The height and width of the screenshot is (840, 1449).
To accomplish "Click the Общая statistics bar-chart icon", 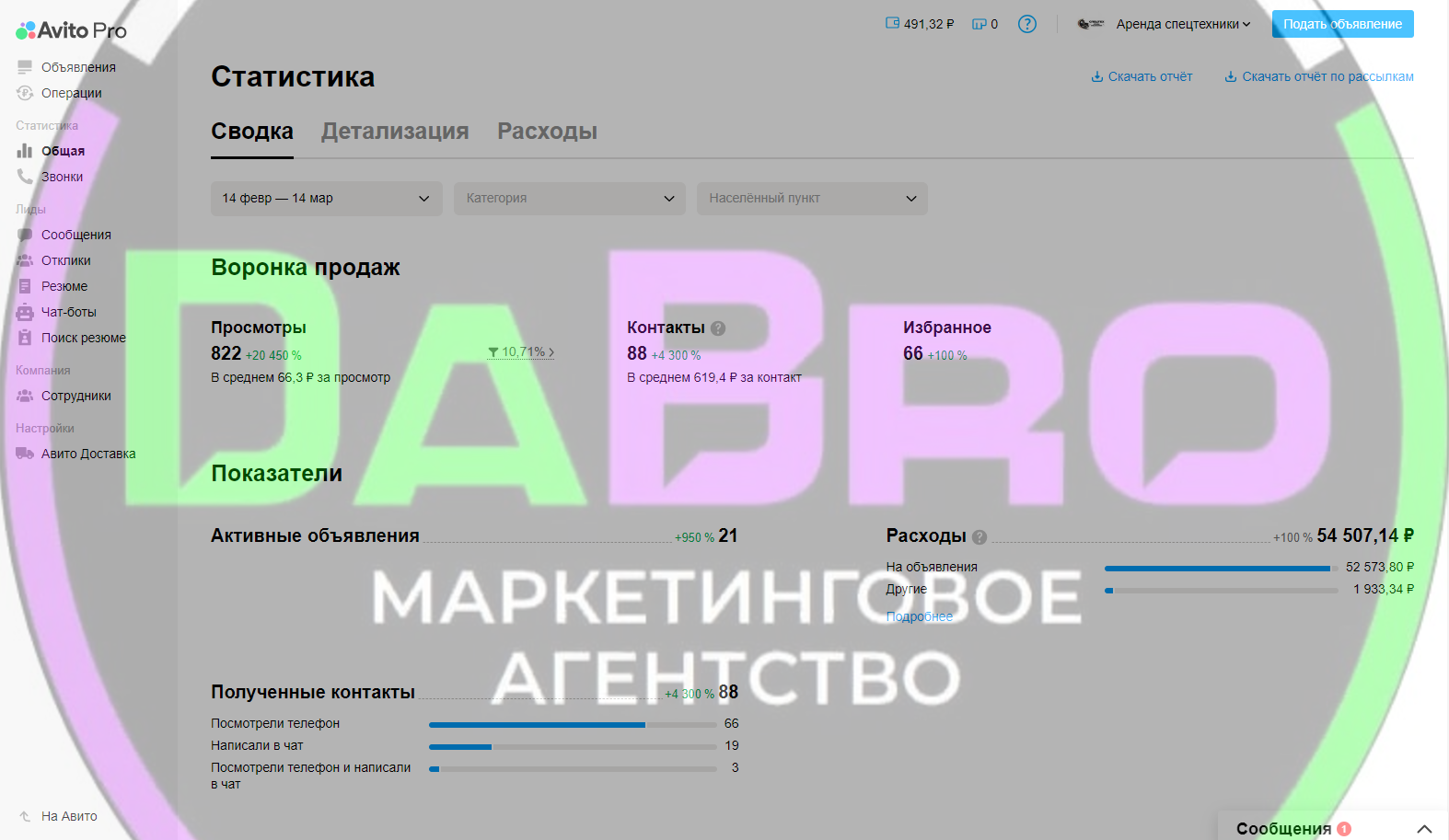I will (x=25, y=151).
